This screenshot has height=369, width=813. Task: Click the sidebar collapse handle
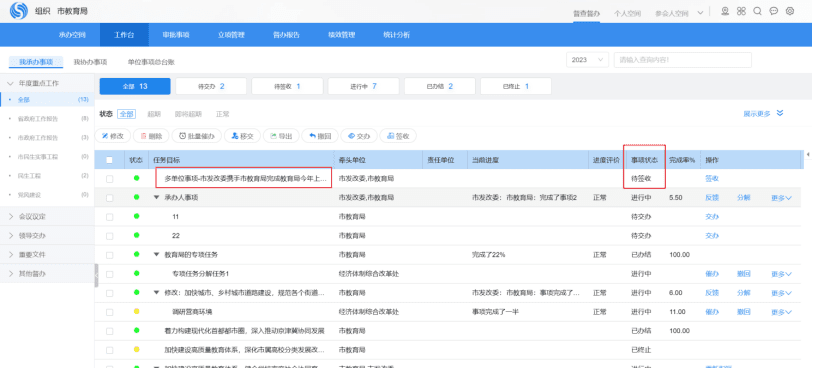[96, 275]
